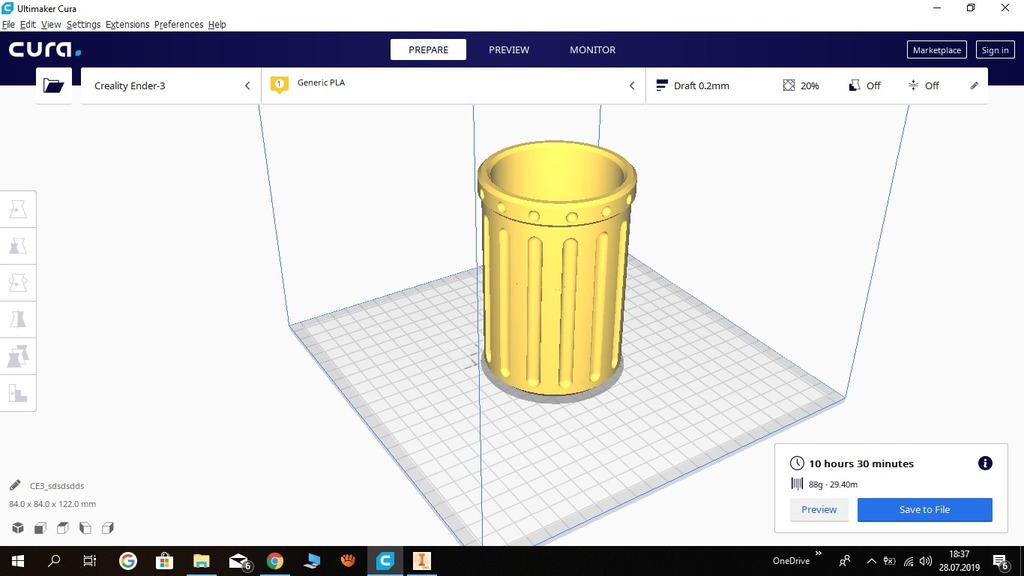Open the Edit menu
1024x576 pixels.
click(27, 24)
